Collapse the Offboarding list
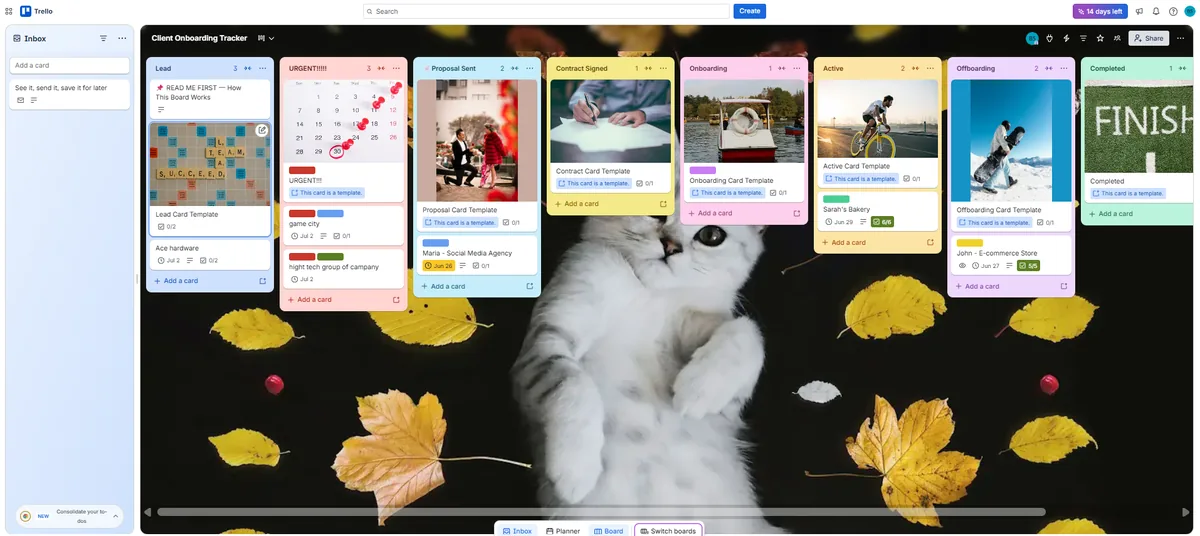Image resolution: width=1200 pixels, height=536 pixels. coord(1048,68)
